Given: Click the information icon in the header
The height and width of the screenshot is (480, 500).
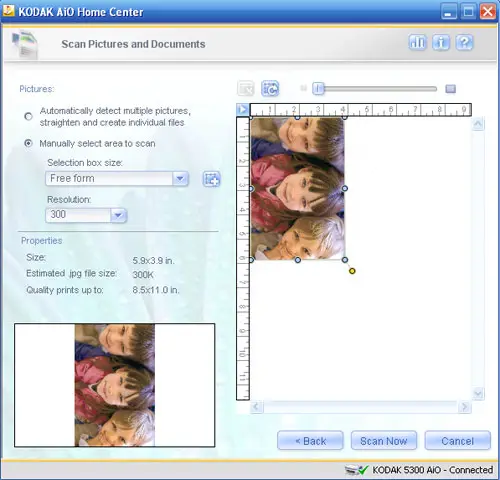Looking at the screenshot, I should [x=441, y=42].
